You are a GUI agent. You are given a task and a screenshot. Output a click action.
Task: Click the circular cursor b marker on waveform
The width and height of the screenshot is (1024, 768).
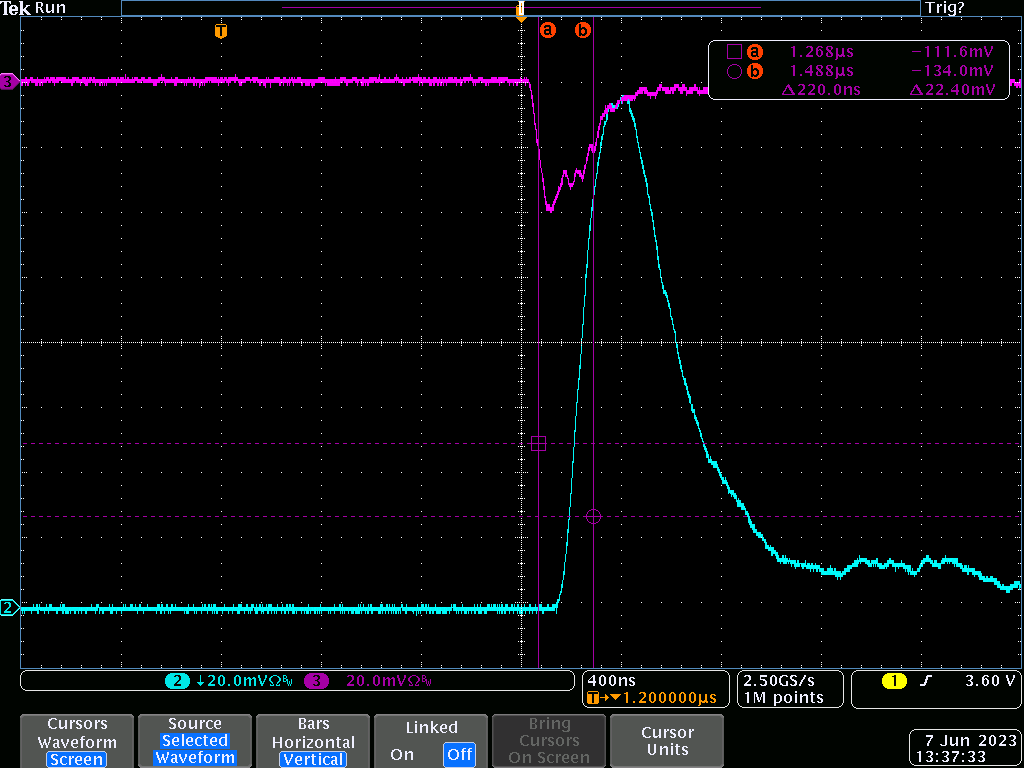(x=593, y=516)
